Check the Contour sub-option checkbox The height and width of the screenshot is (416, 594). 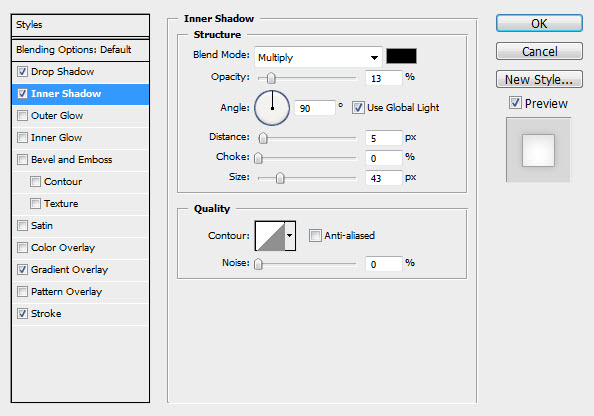point(35,181)
